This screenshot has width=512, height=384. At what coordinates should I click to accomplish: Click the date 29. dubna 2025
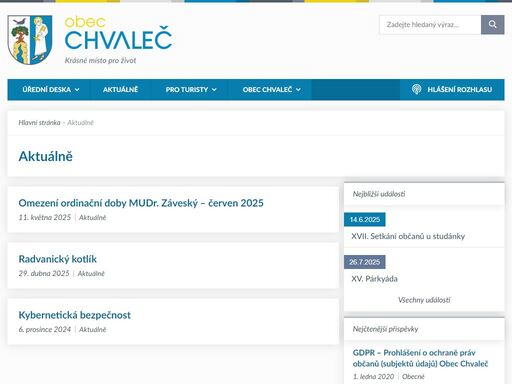(x=44, y=273)
